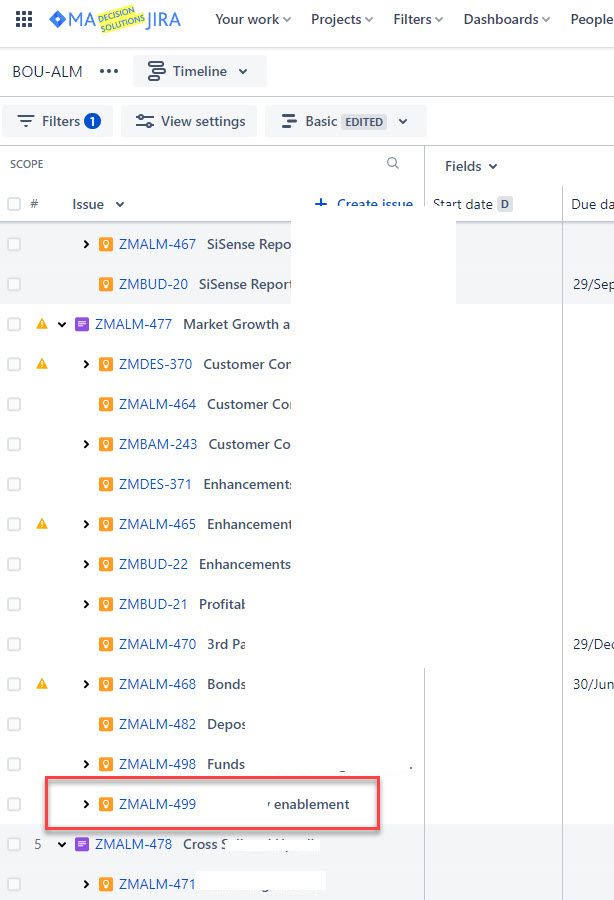This screenshot has height=900, width=614.
Task: Check the box for ZMALM-477 row
Action: (x=14, y=324)
